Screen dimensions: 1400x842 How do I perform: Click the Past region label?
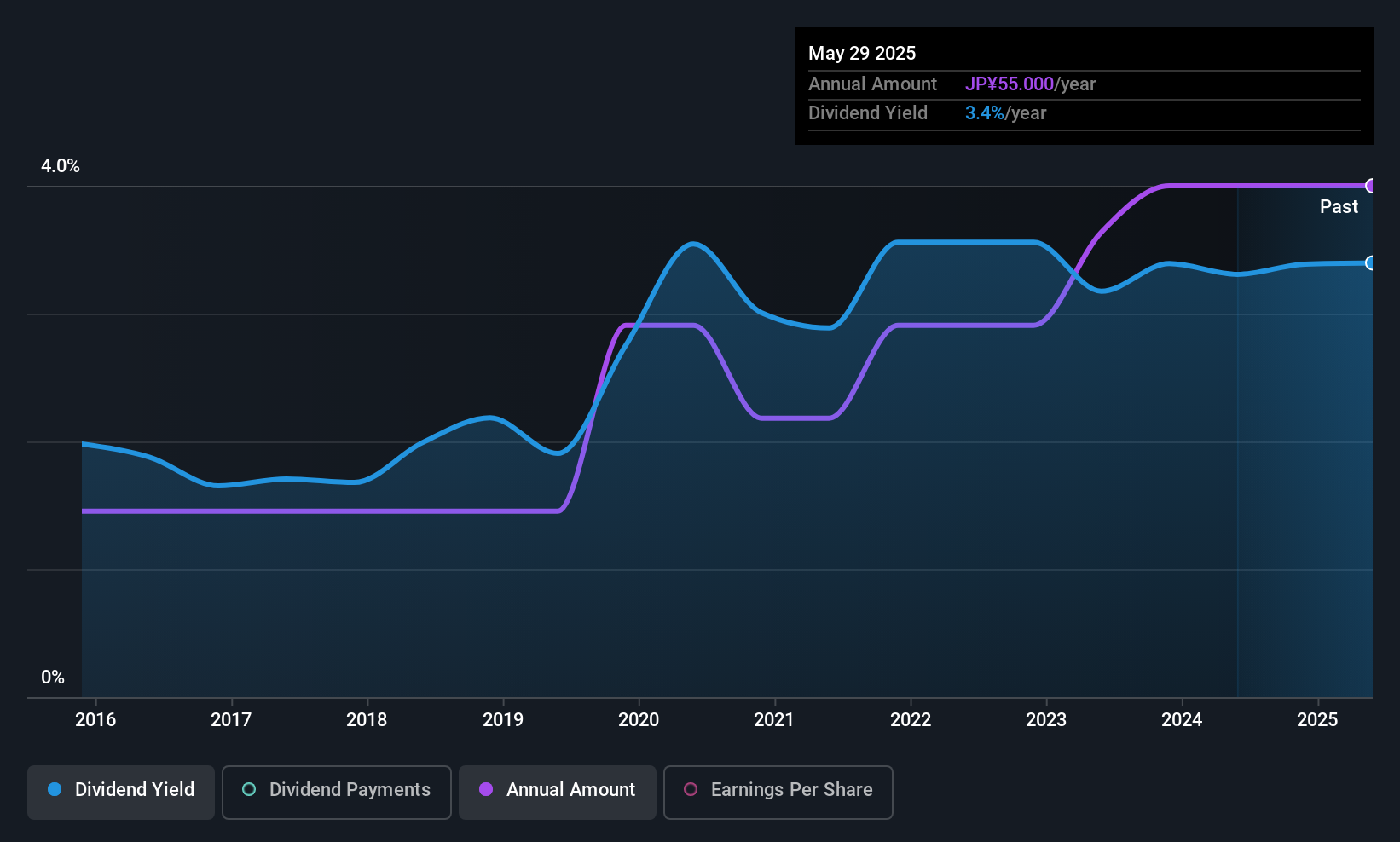1339,207
